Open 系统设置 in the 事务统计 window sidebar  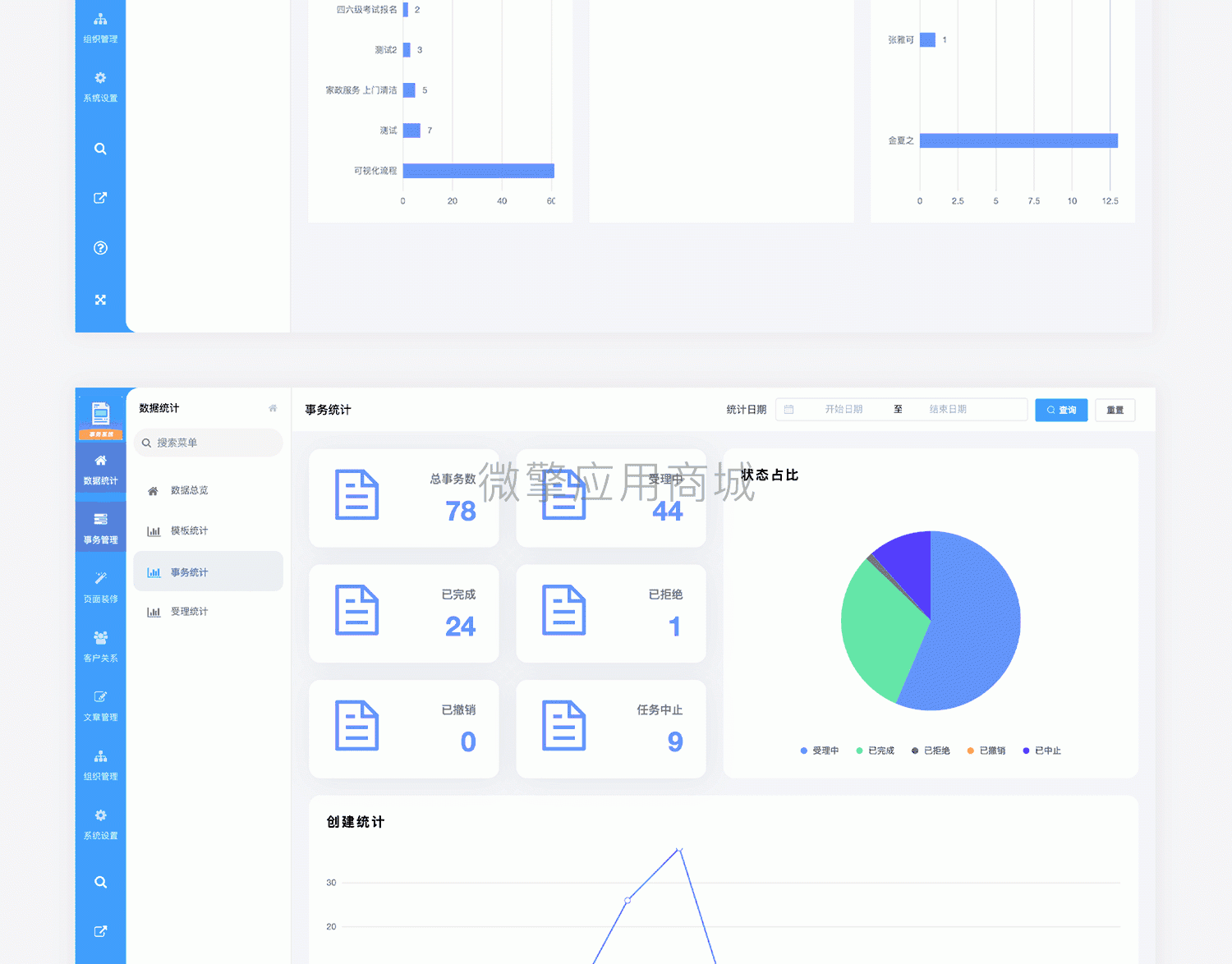click(100, 824)
